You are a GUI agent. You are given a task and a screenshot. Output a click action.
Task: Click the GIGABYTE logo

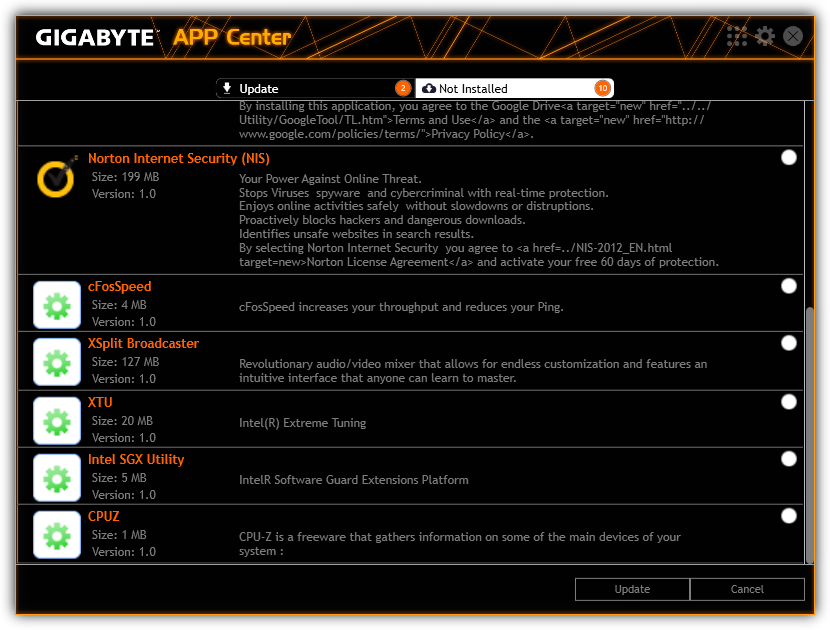coord(95,38)
